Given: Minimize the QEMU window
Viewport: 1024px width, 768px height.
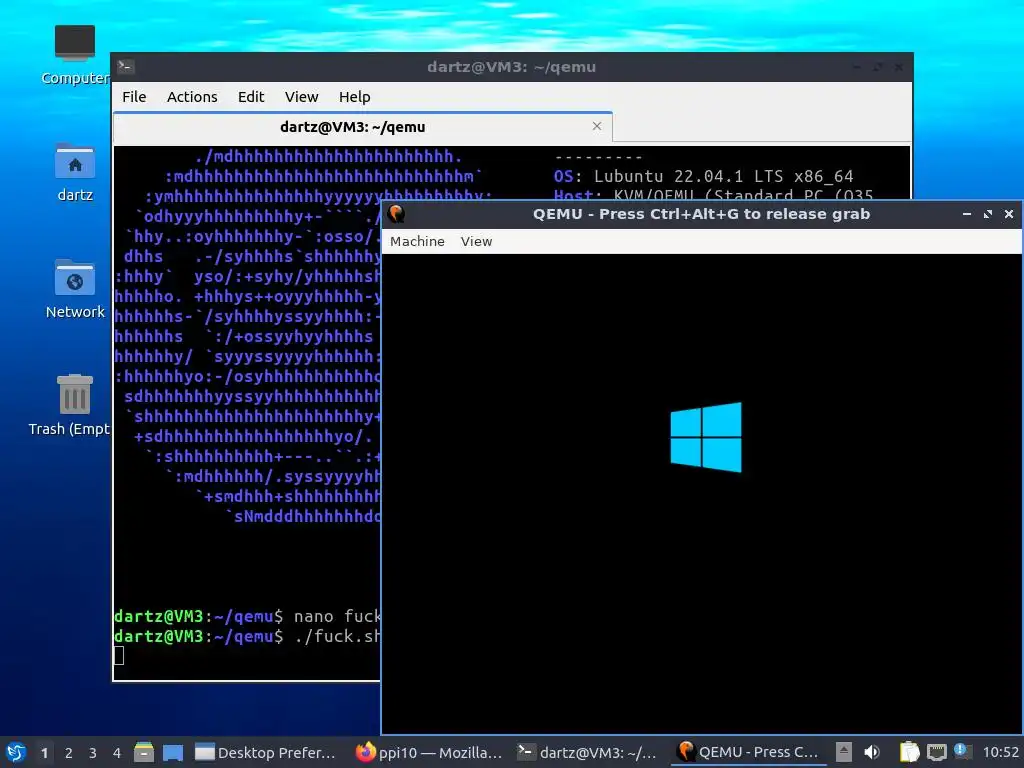Looking at the screenshot, I should pyautogui.click(x=967, y=214).
